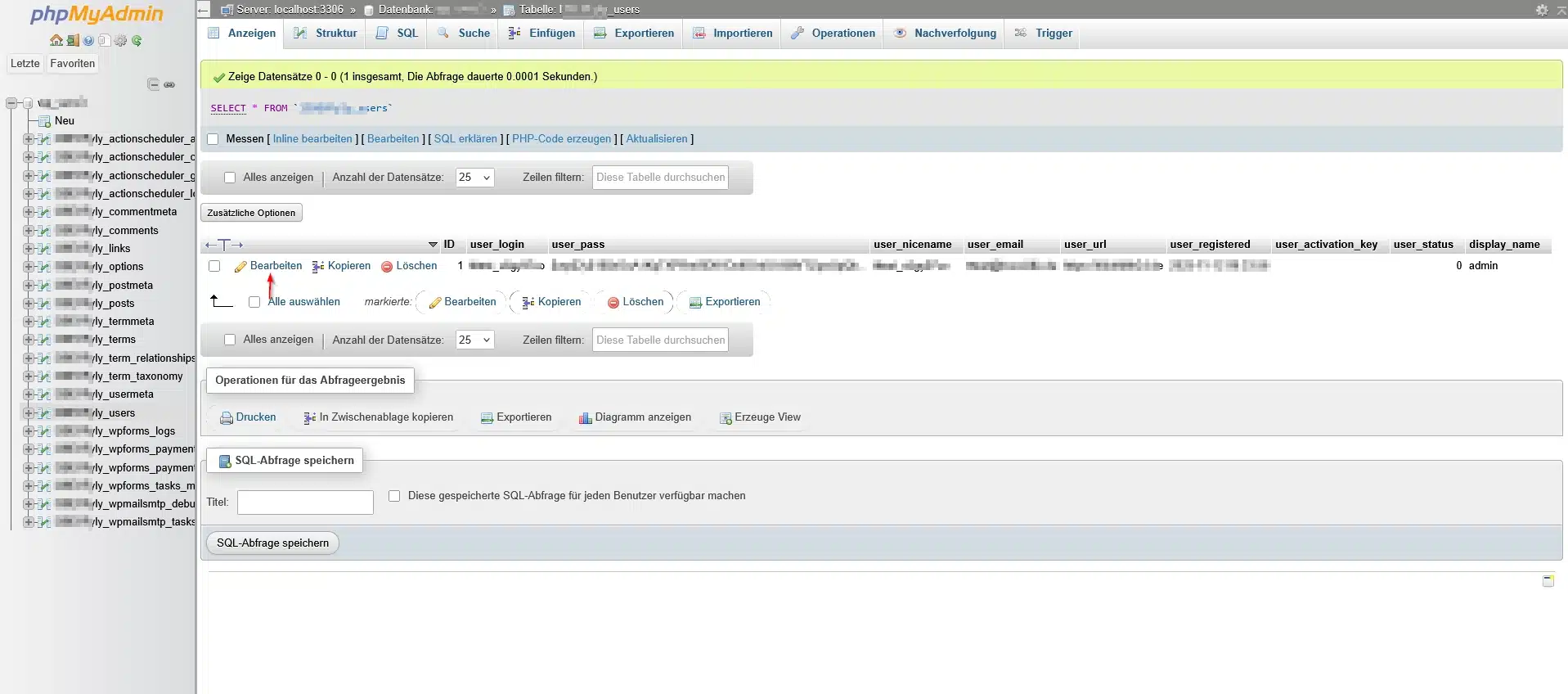Open the MySQL documentation page icon
Screen dimensions: 1568x694
pos(104,40)
